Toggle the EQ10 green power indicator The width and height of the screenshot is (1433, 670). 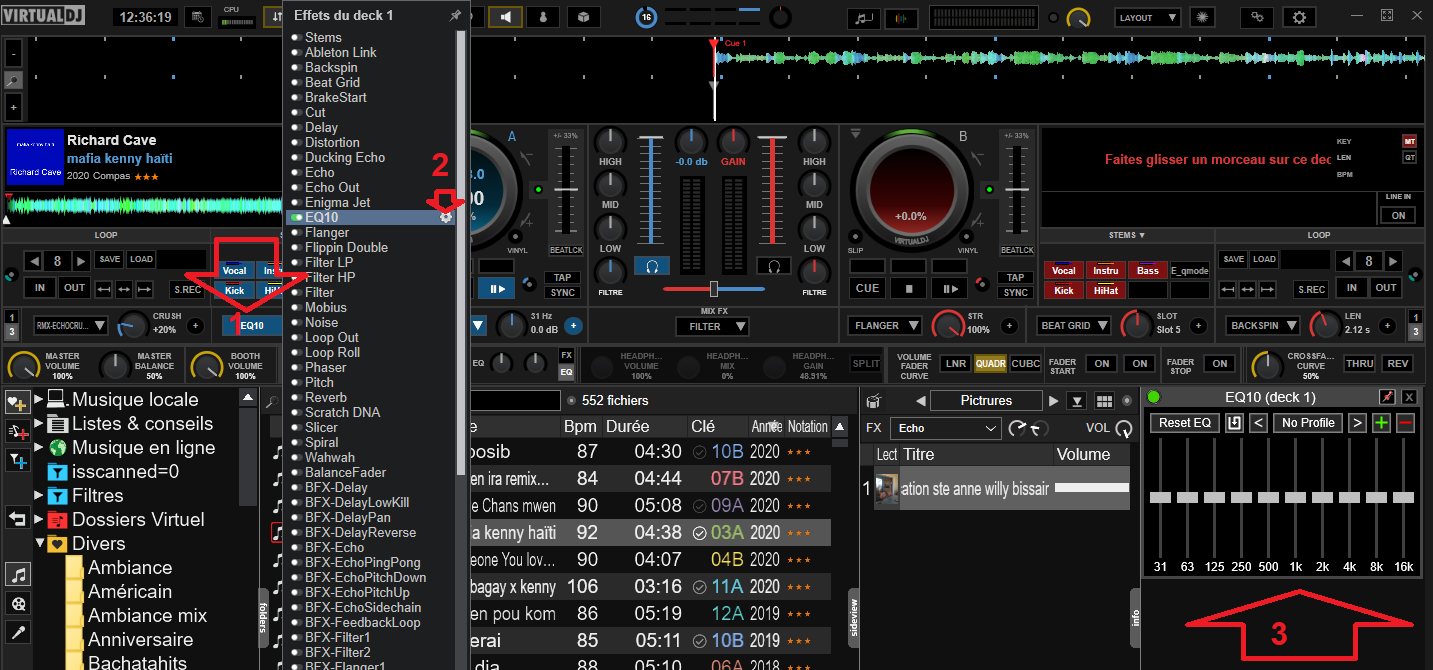(x=1153, y=397)
